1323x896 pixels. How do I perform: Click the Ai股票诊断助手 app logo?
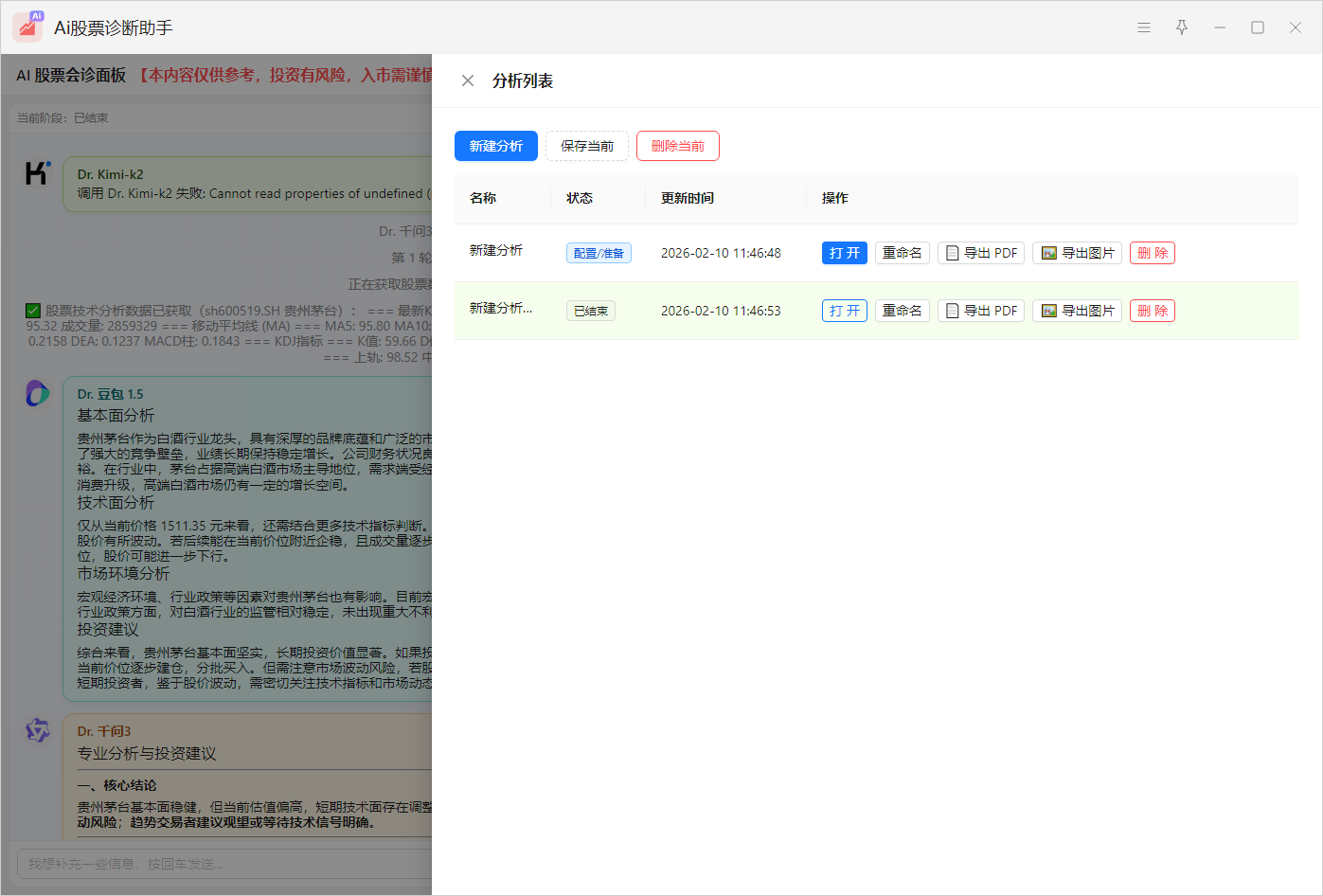click(27, 27)
